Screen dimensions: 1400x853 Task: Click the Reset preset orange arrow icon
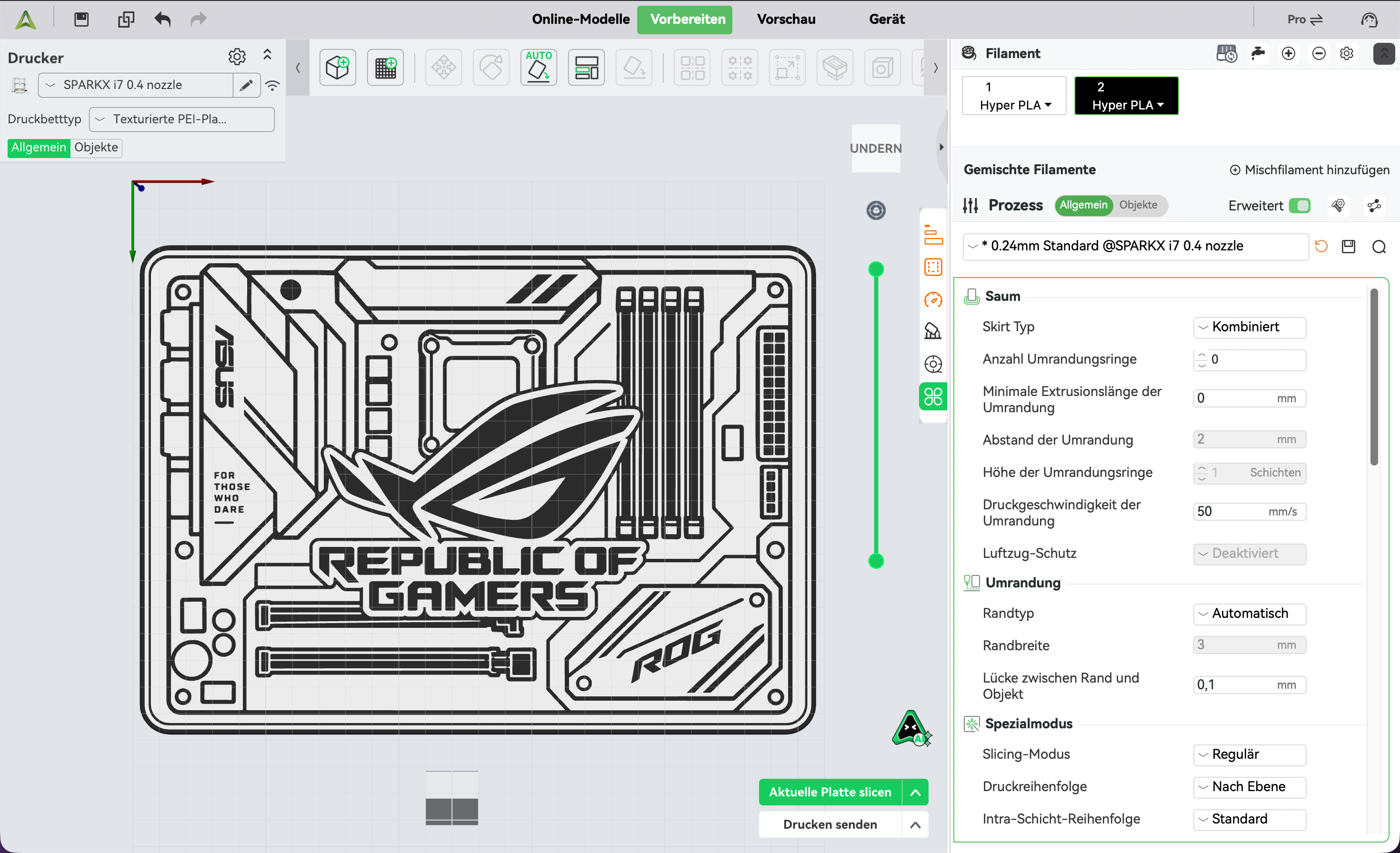click(x=1321, y=246)
